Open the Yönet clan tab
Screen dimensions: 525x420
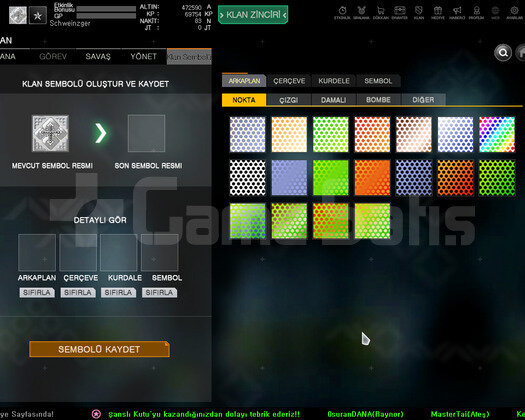pos(144,56)
